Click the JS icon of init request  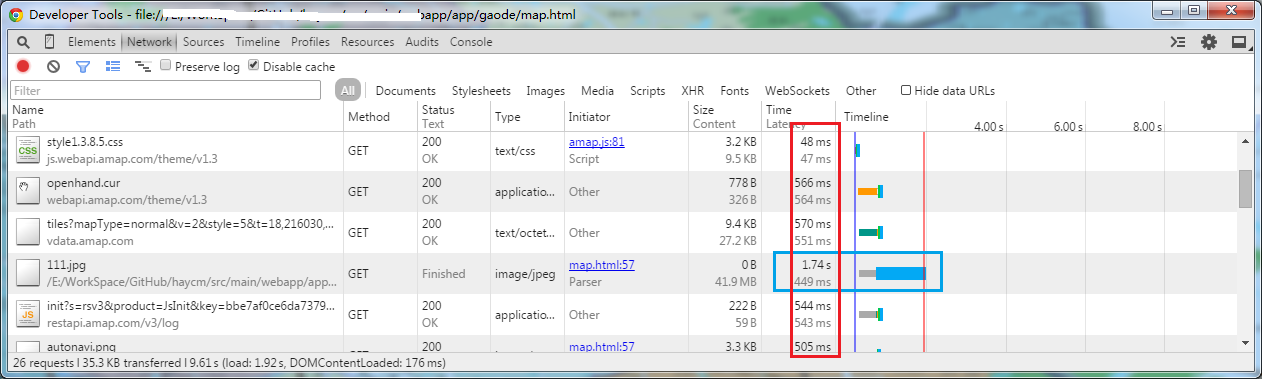(27, 314)
